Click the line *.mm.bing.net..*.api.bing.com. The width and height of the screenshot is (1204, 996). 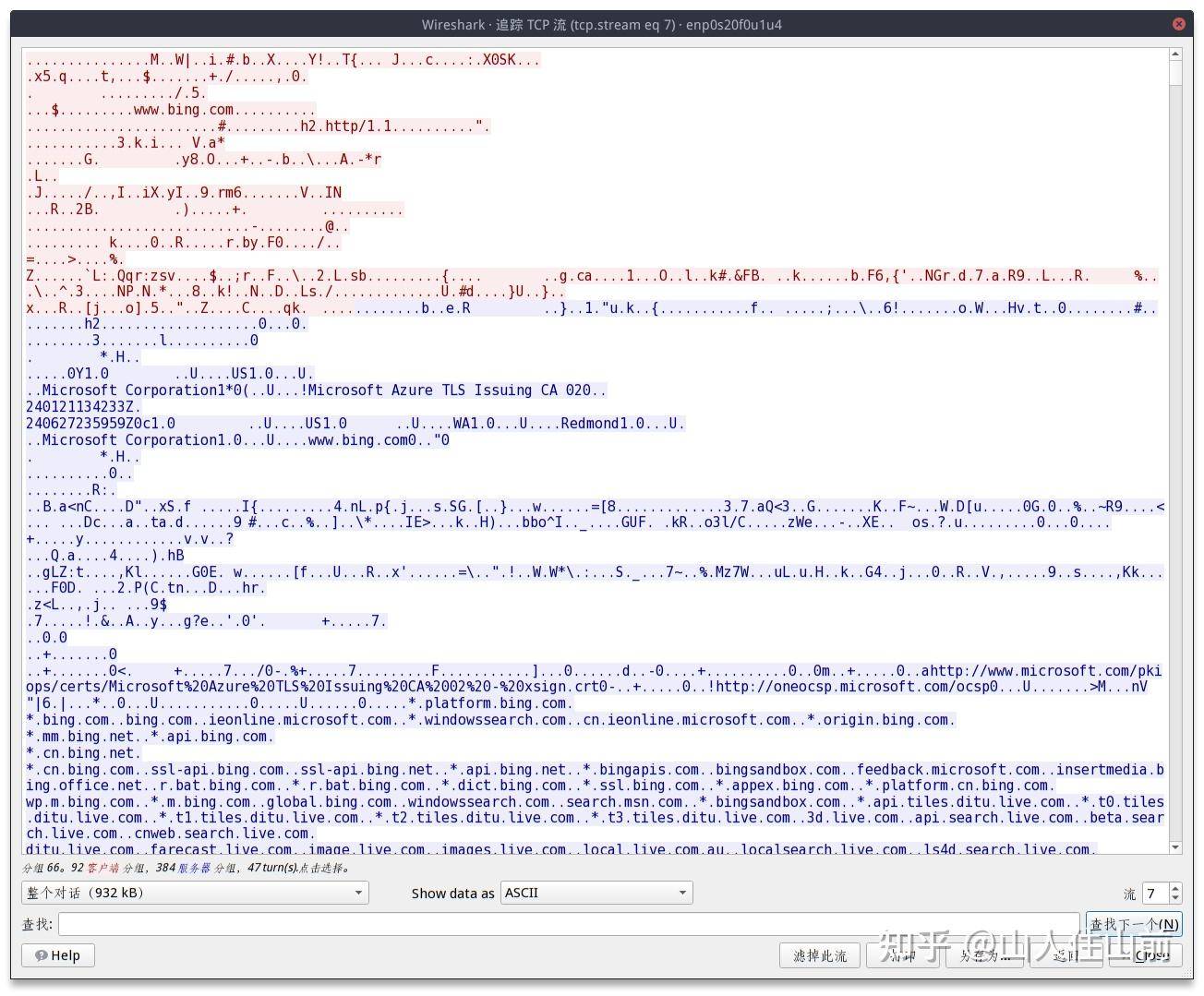(x=150, y=737)
